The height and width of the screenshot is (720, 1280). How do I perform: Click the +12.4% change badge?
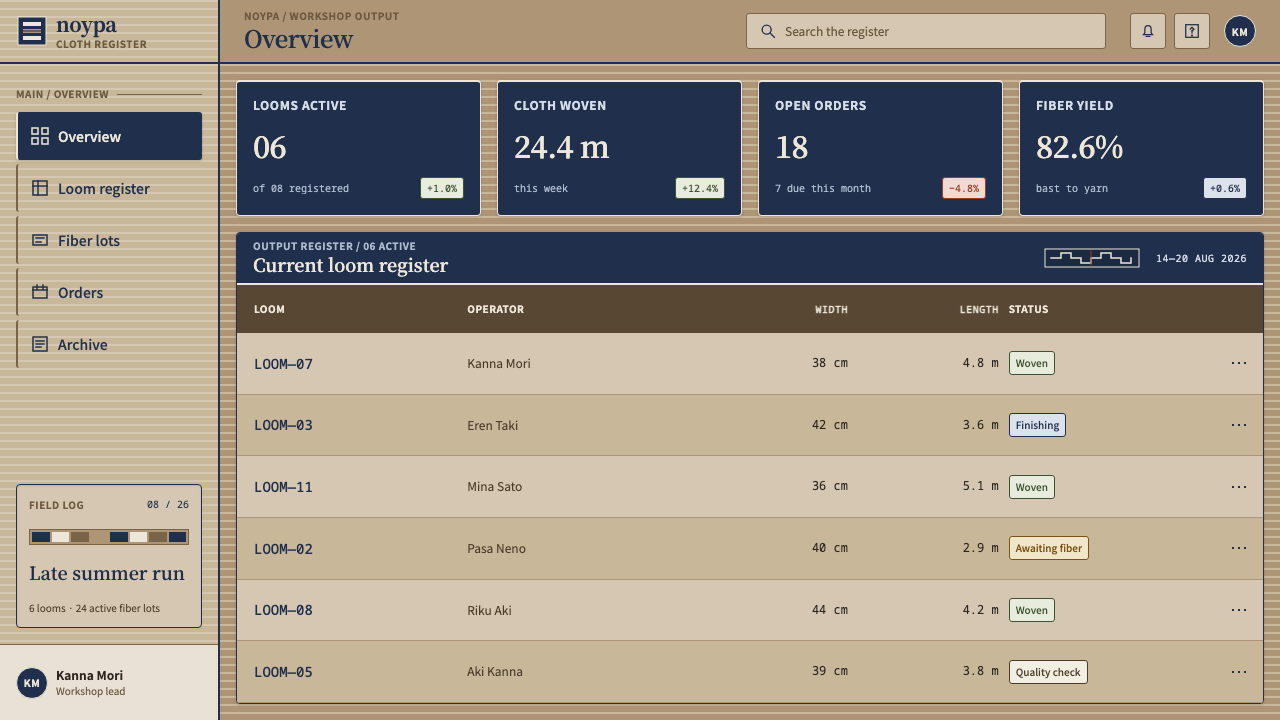click(700, 188)
